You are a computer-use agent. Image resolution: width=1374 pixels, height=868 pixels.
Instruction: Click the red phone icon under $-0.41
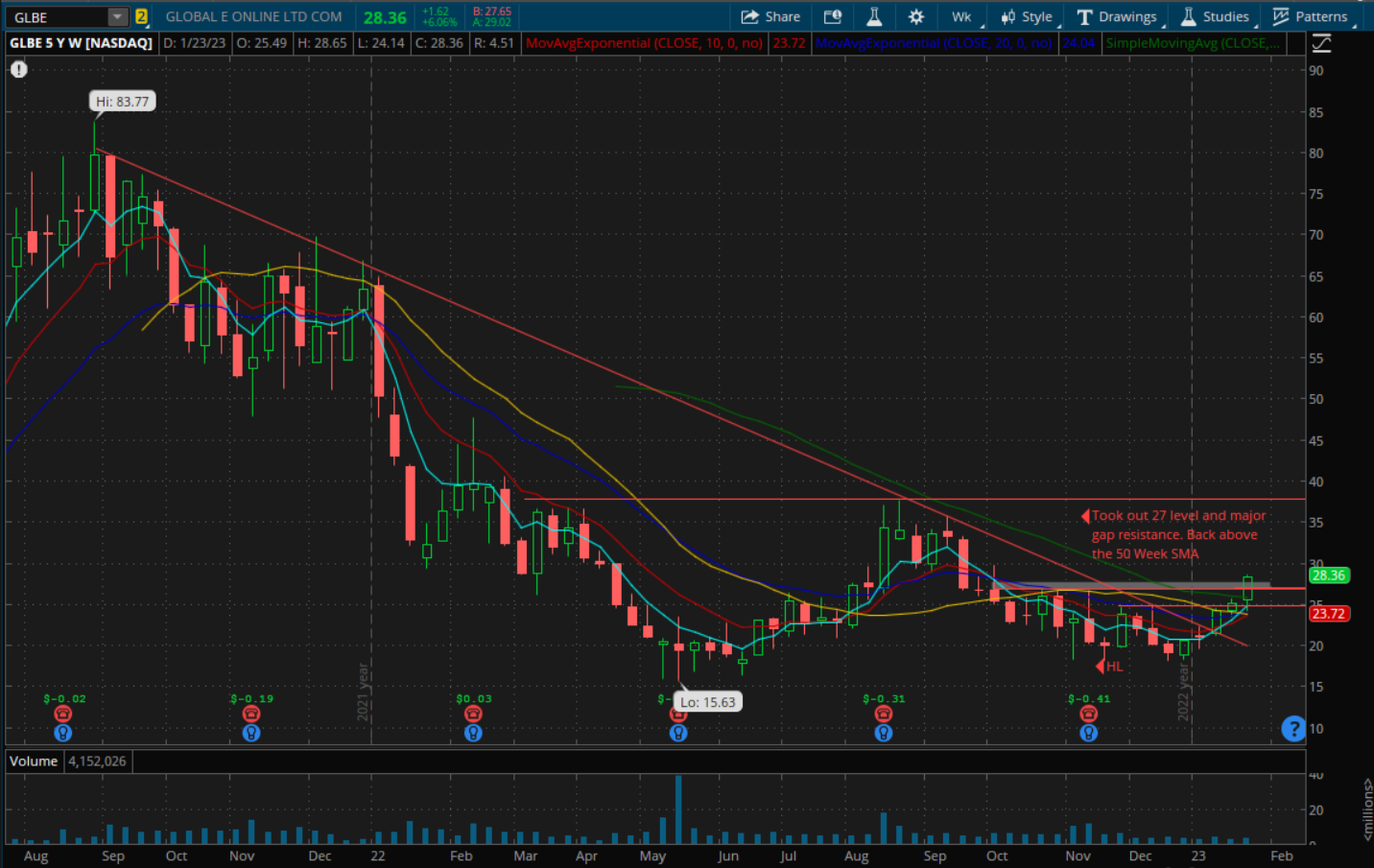point(1088,714)
